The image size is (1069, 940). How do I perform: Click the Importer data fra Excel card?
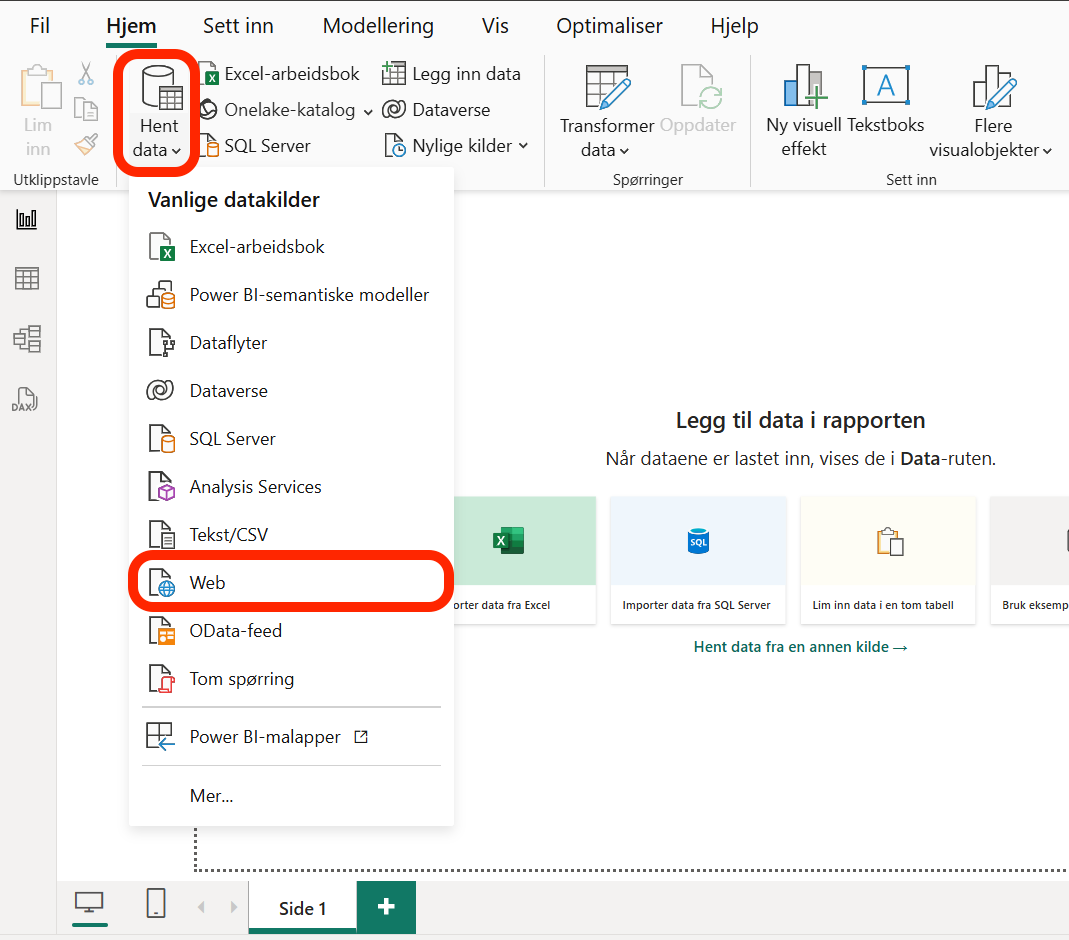click(524, 560)
